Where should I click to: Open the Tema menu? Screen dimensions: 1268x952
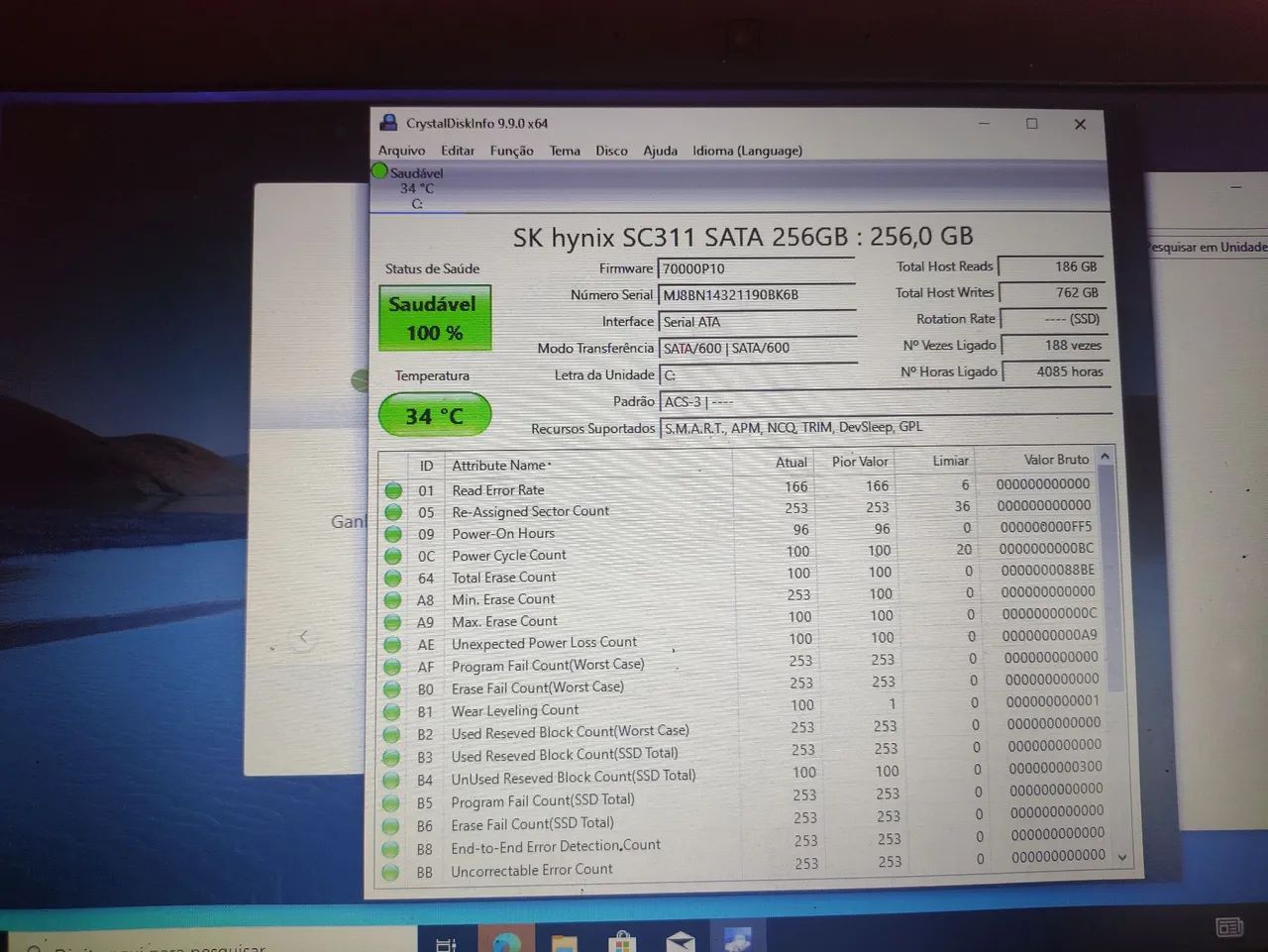tap(565, 151)
